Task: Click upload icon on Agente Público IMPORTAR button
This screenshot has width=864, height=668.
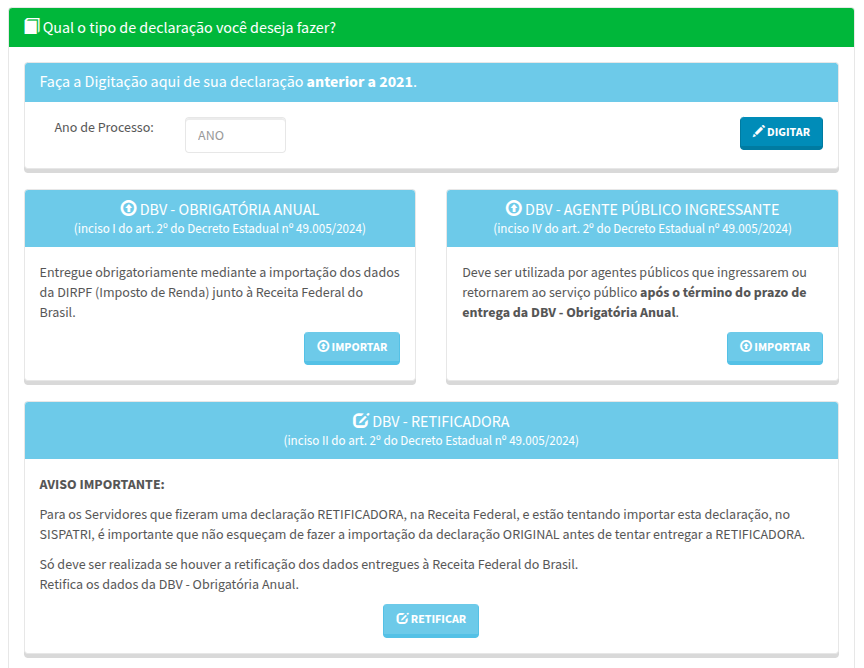Action: (746, 346)
